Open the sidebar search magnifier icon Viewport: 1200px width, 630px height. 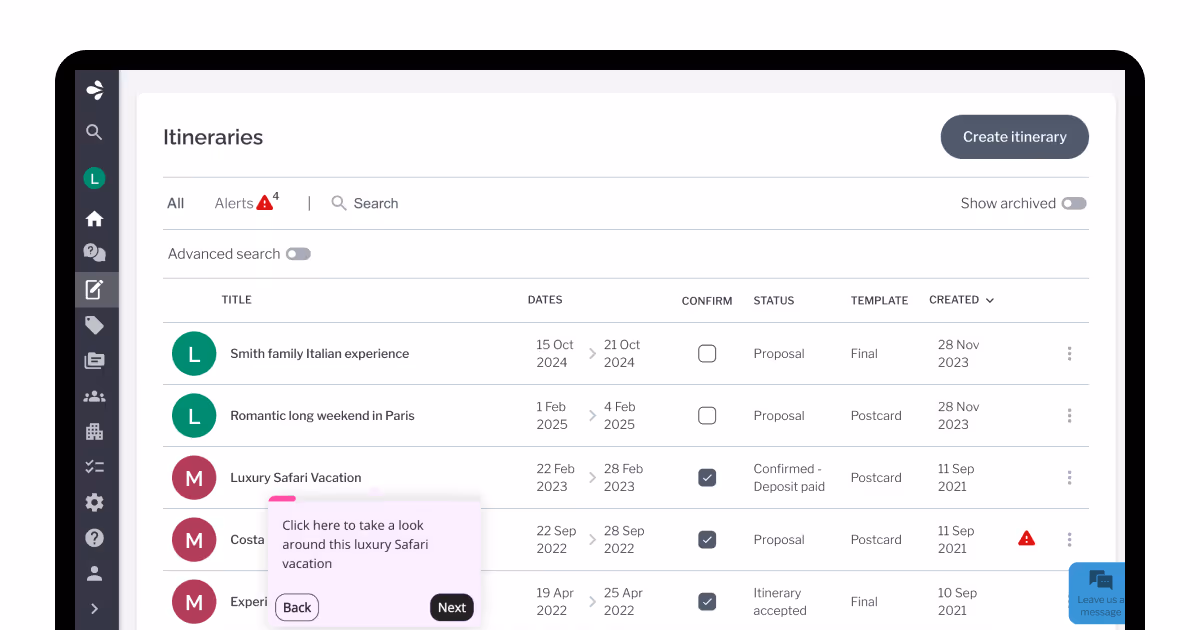(x=94, y=132)
